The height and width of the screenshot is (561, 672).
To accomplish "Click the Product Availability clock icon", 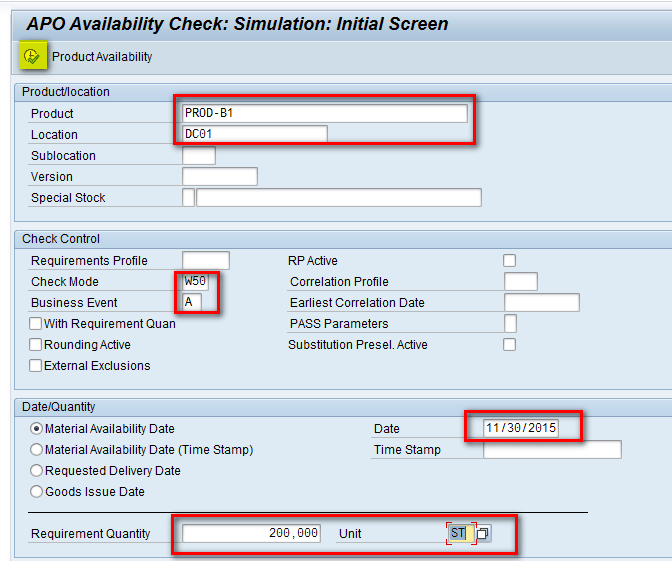I will coord(32,56).
